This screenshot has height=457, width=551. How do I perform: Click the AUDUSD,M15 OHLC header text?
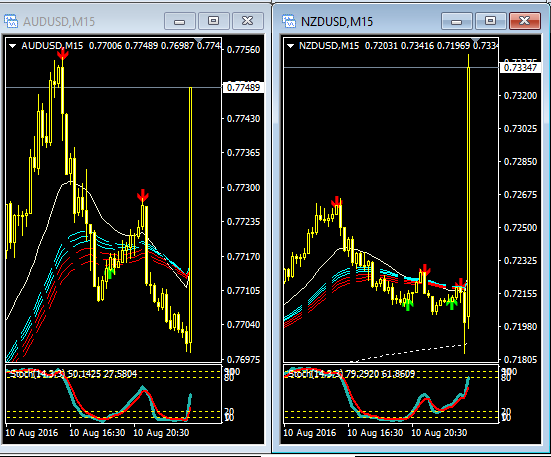121,46
